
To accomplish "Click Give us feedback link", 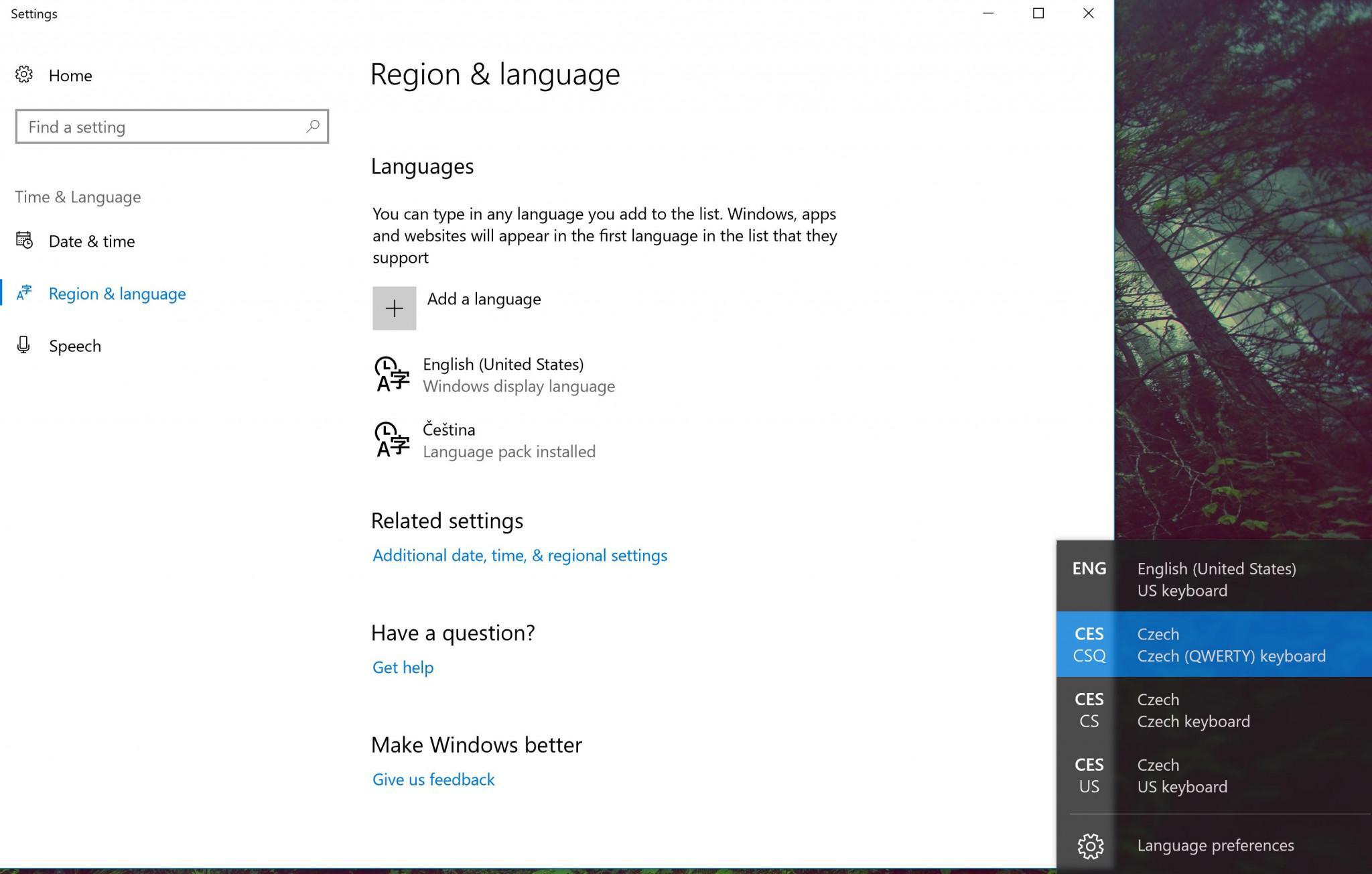I will click(x=432, y=778).
